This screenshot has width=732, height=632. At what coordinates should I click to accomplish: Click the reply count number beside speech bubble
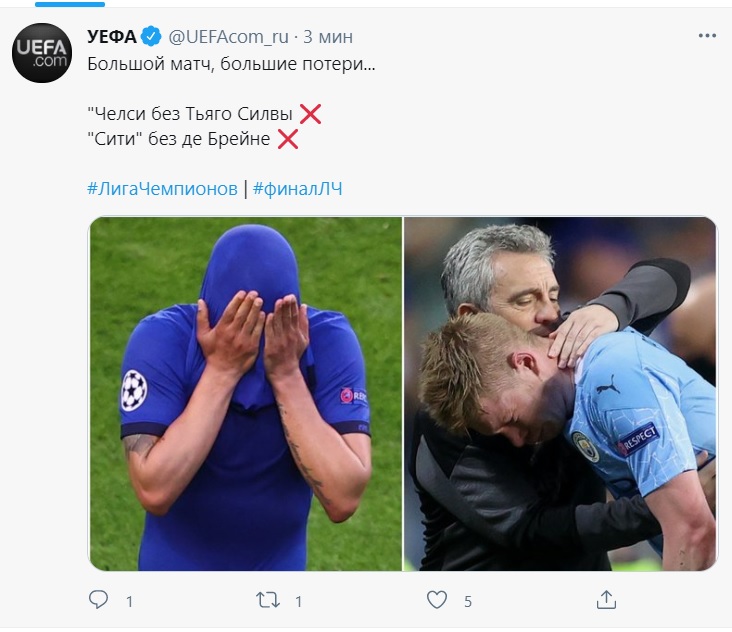pos(129,601)
